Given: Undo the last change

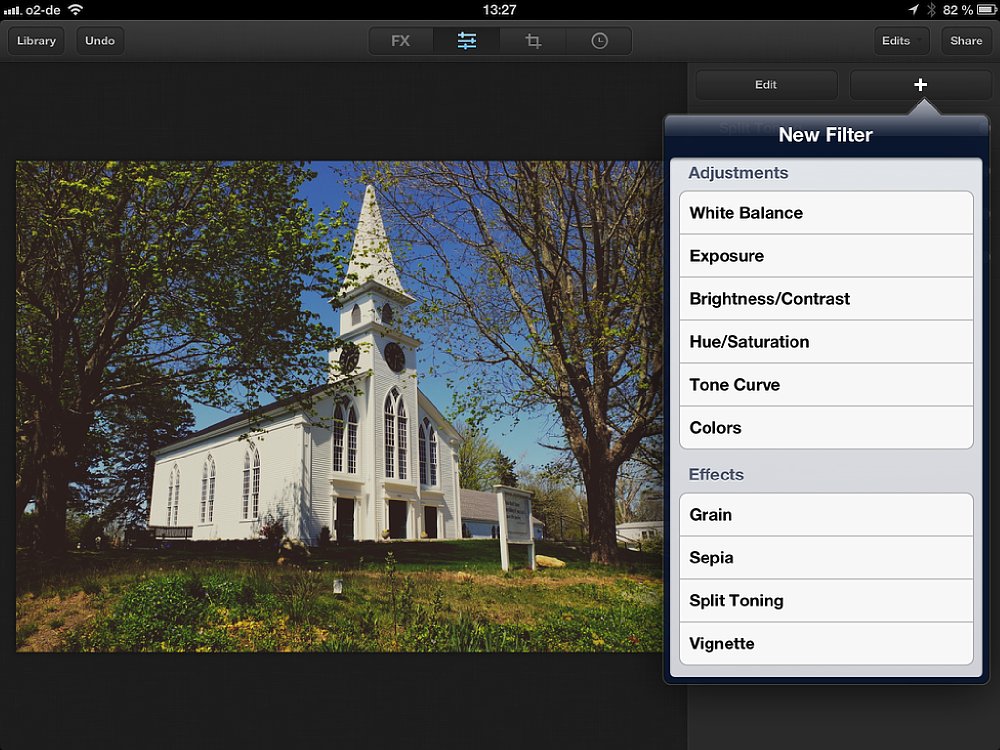Looking at the screenshot, I should pos(100,41).
